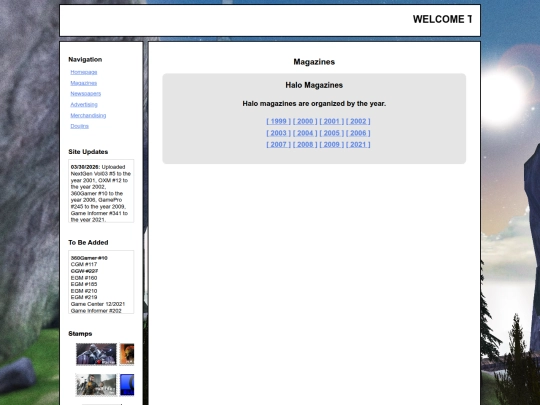Click the Halo Magazines heading

[x=314, y=85]
